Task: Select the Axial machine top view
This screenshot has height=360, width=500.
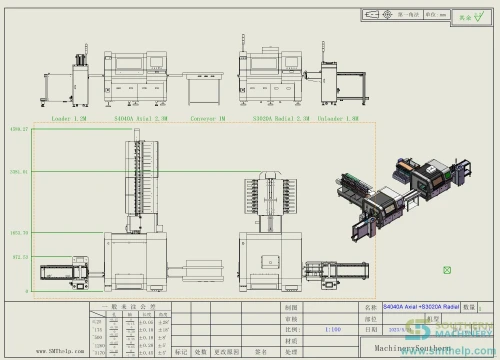Action: point(135,210)
